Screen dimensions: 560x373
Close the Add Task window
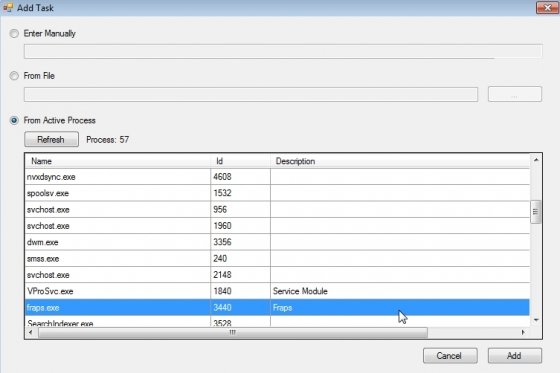tap(547, 8)
